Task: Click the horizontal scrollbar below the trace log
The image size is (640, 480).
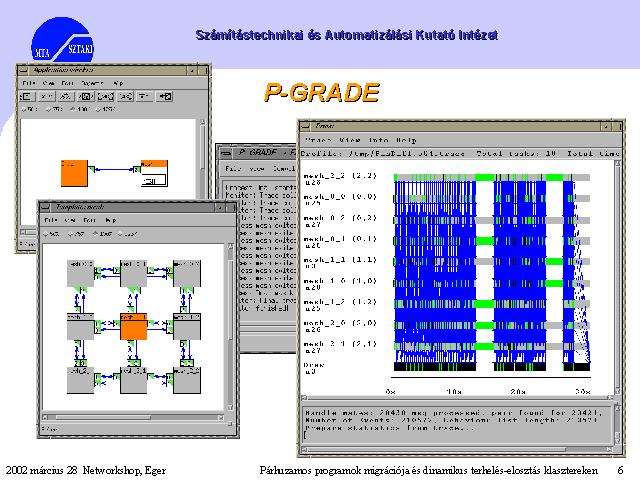Action: tap(456, 449)
